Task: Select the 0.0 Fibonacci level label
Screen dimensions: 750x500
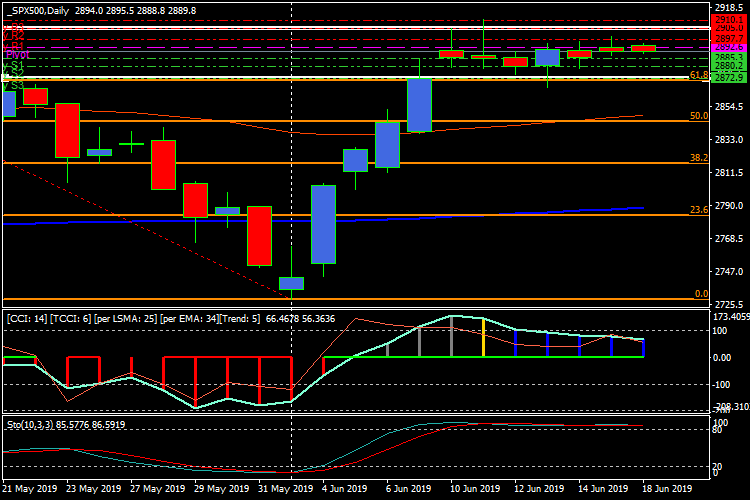Action: point(701,293)
